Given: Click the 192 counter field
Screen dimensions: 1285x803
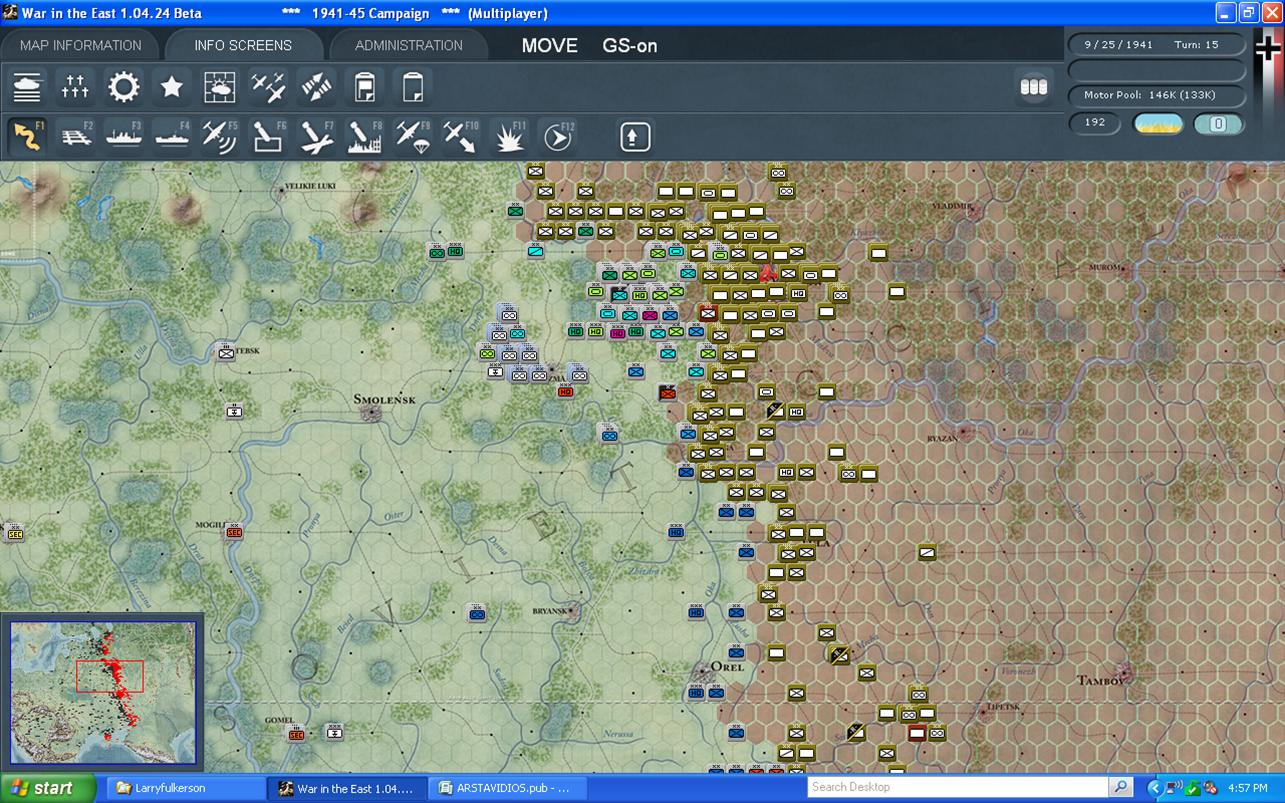Looking at the screenshot, I should point(1095,122).
